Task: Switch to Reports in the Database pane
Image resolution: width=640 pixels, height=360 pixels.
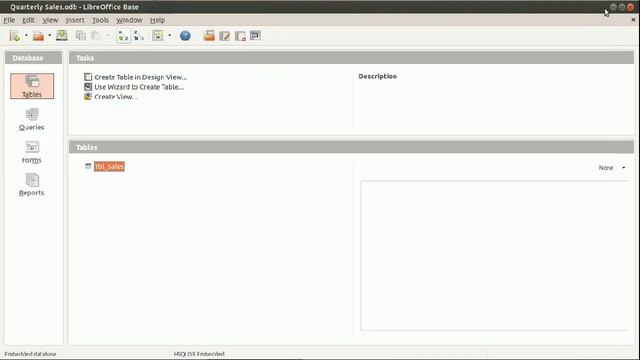Action: click(32, 185)
